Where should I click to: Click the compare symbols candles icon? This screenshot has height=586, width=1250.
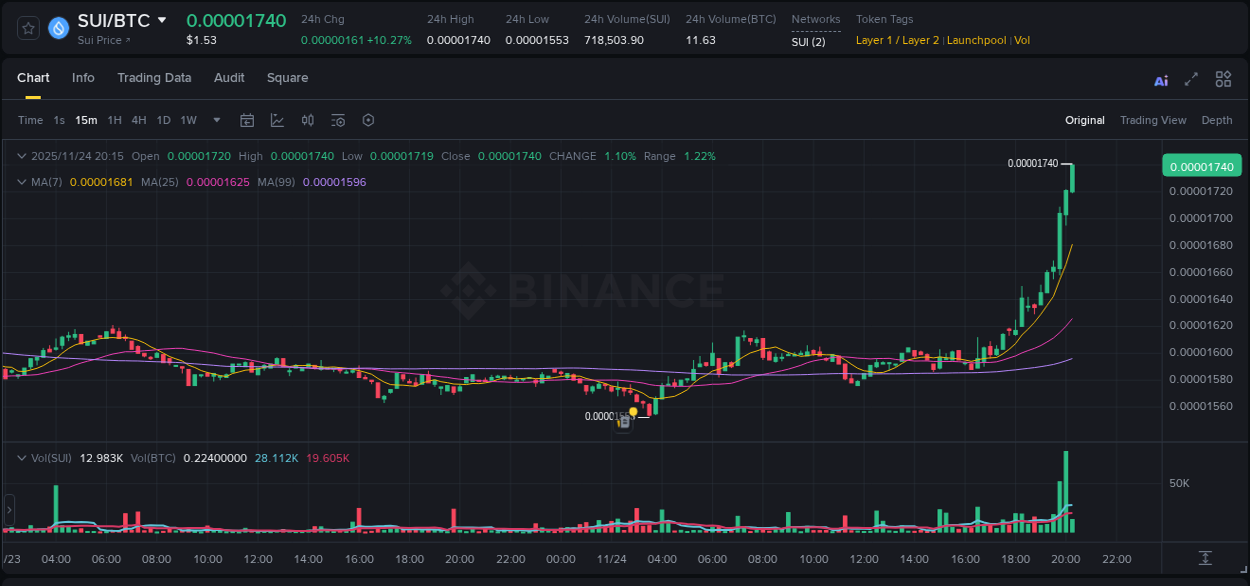coord(307,120)
